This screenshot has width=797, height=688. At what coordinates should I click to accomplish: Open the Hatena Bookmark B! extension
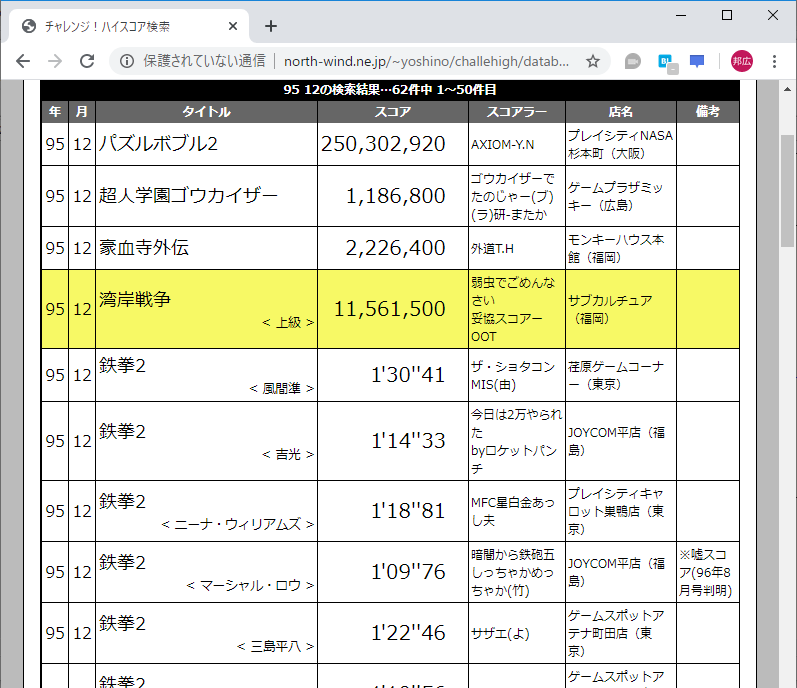(665, 62)
